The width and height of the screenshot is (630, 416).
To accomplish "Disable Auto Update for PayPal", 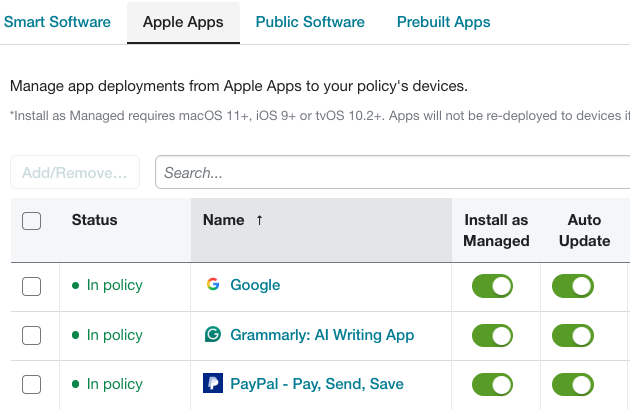I will (573, 385).
